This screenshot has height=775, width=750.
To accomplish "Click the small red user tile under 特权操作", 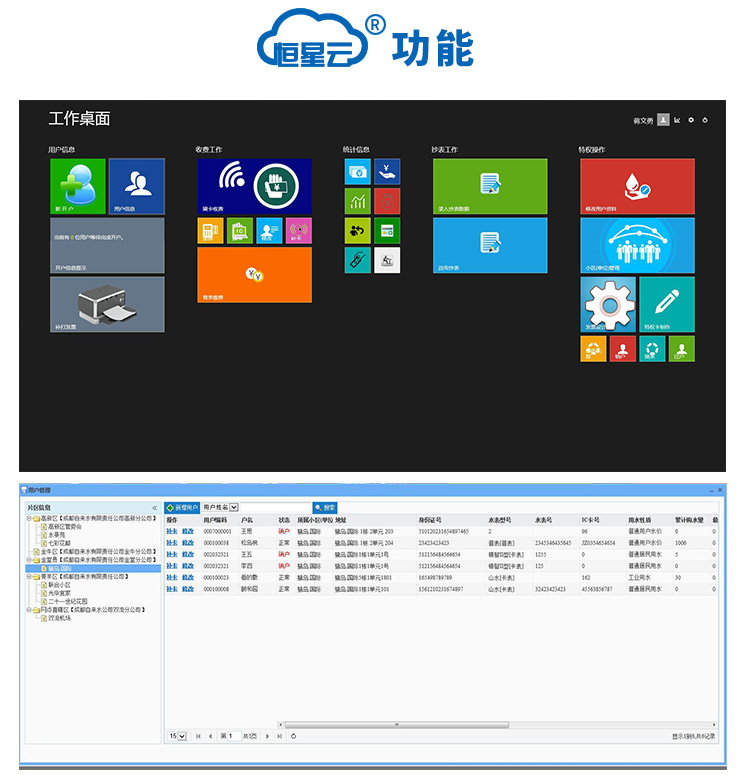I will point(623,349).
